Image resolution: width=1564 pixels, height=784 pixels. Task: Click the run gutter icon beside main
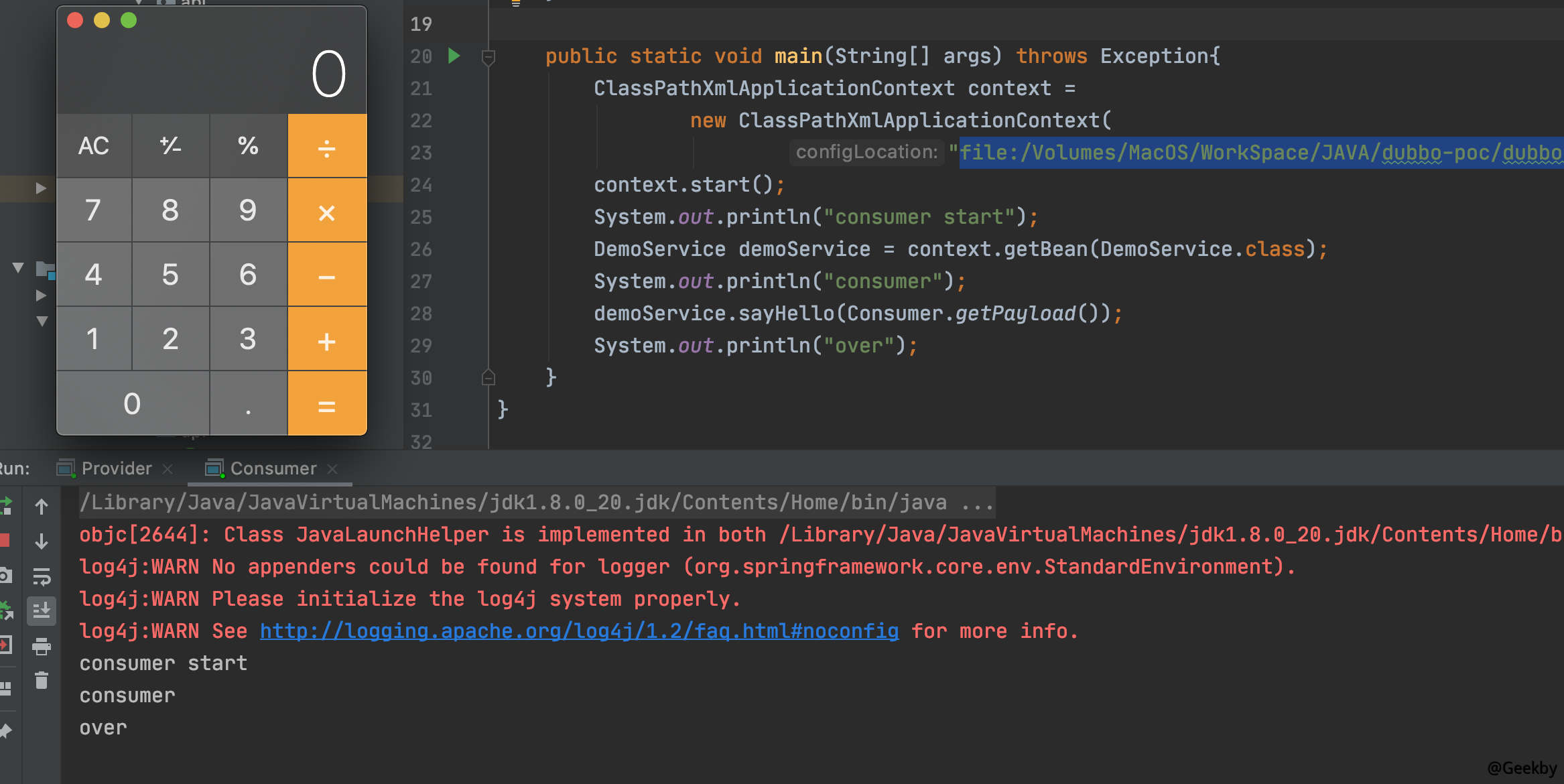454,56
